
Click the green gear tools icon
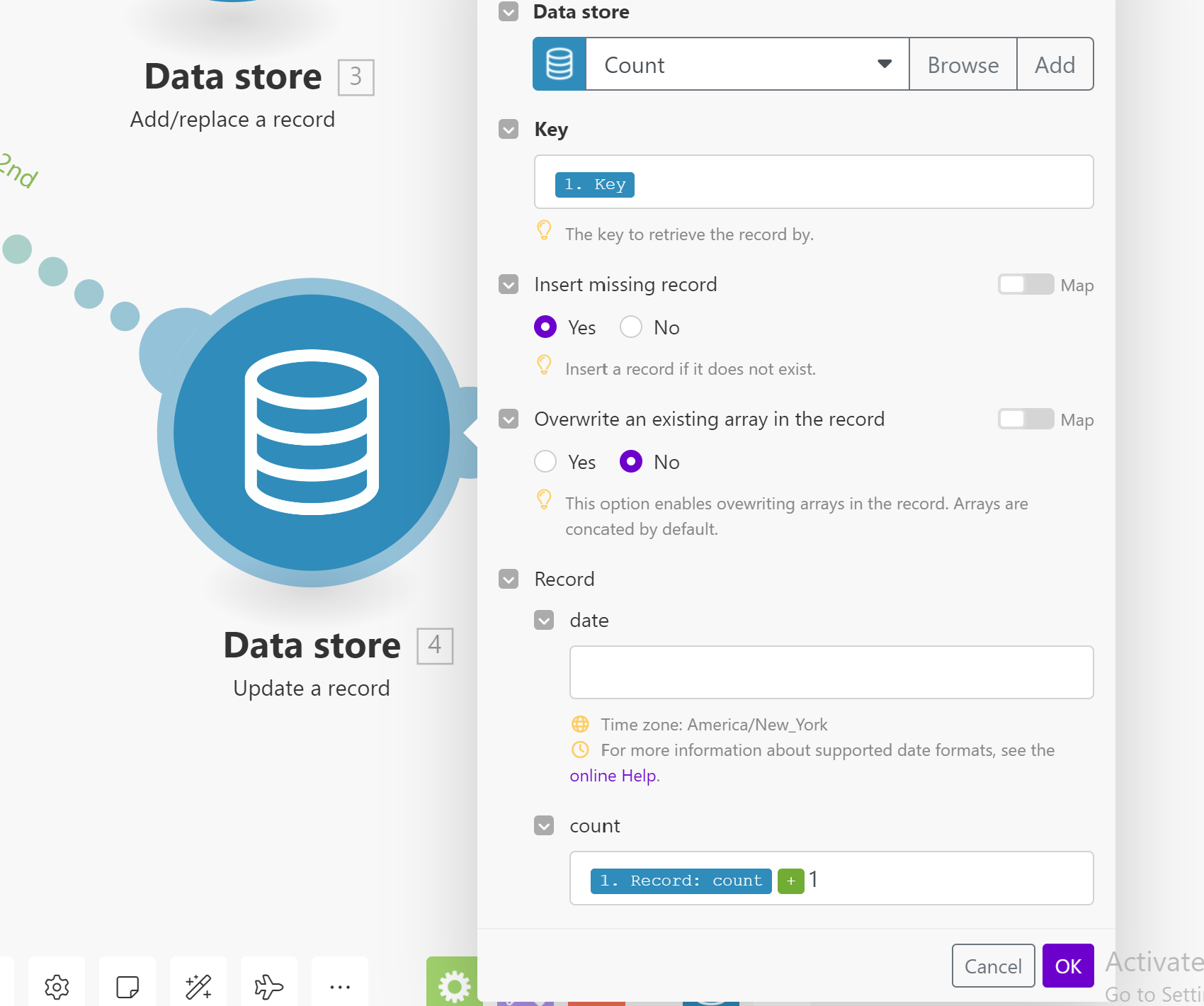[x=453, y=985]
